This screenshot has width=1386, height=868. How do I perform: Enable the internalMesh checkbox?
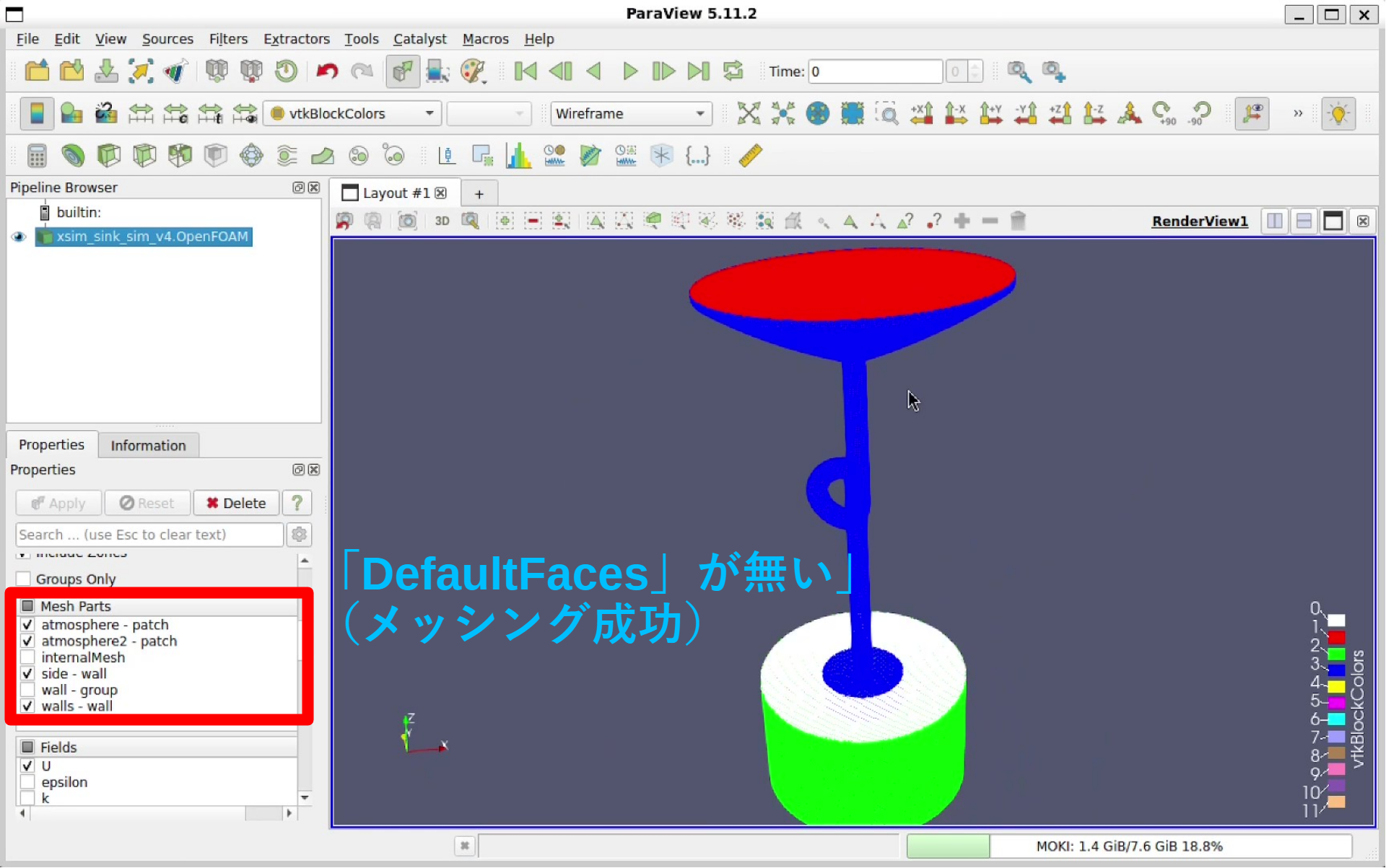pos(27,657)
